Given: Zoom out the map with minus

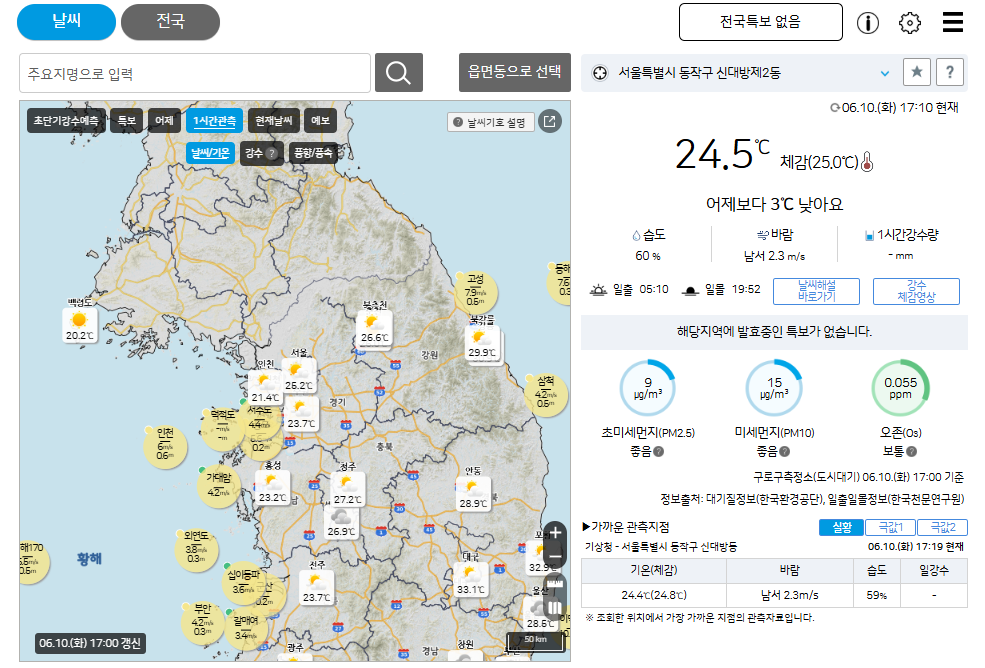Looking at the screenshot, I should point(555,556).
